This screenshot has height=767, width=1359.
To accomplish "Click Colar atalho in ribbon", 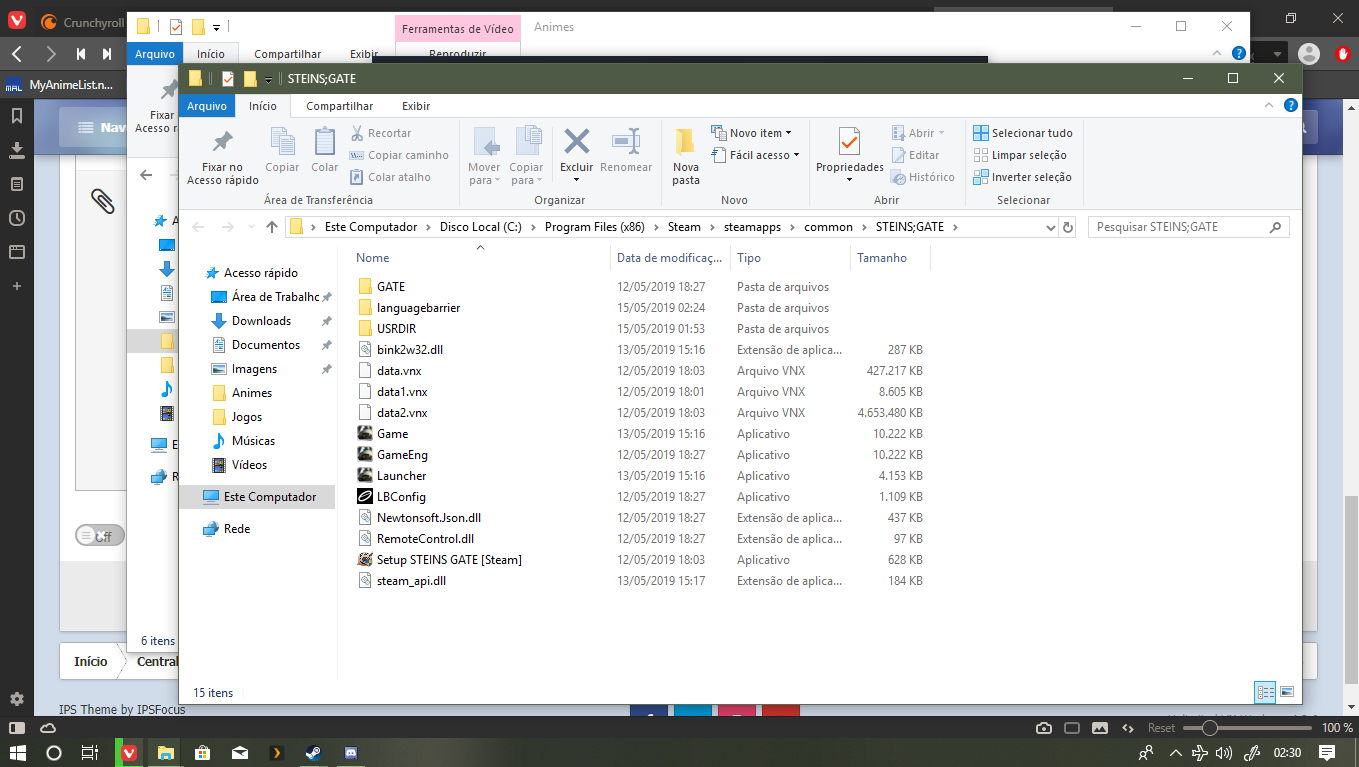I will [x=390, y=177].
